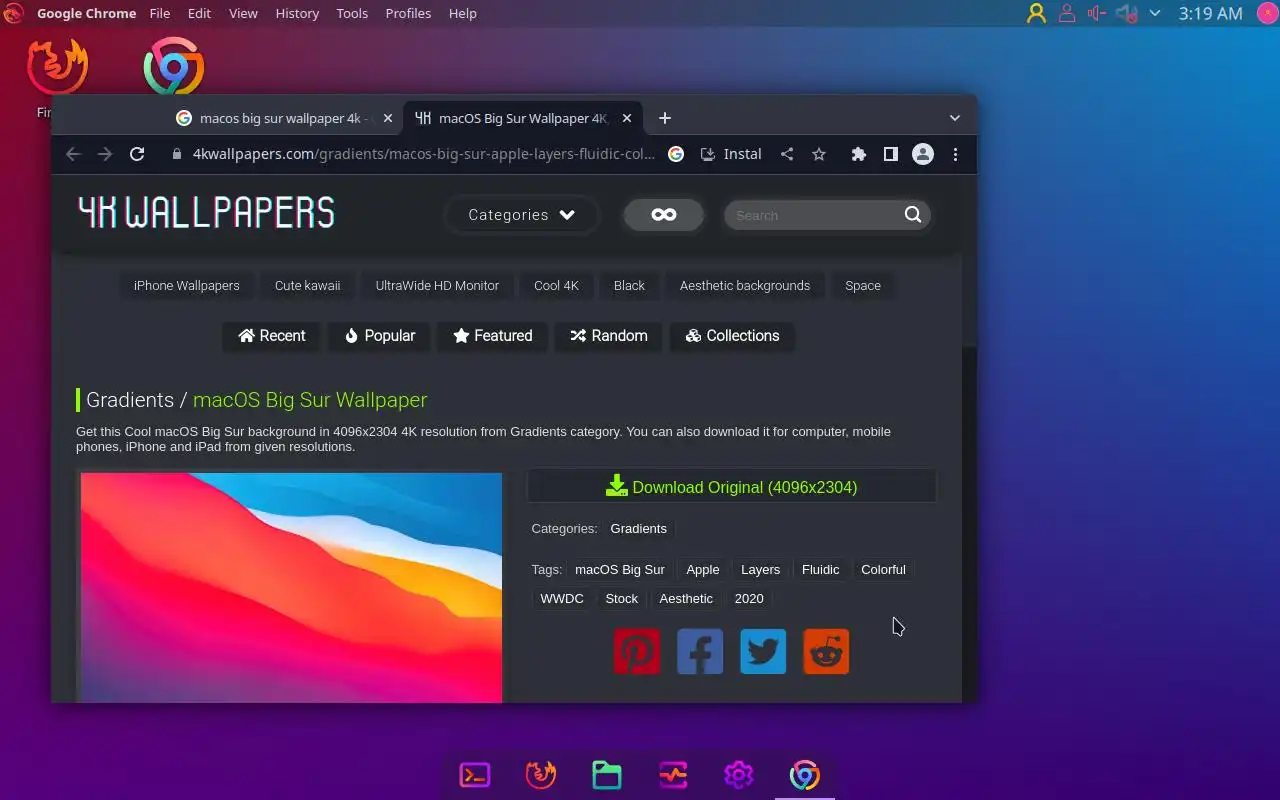Open the tab search chevron
Viewport: 1280px width, 800px height.
tap(955, 118)
